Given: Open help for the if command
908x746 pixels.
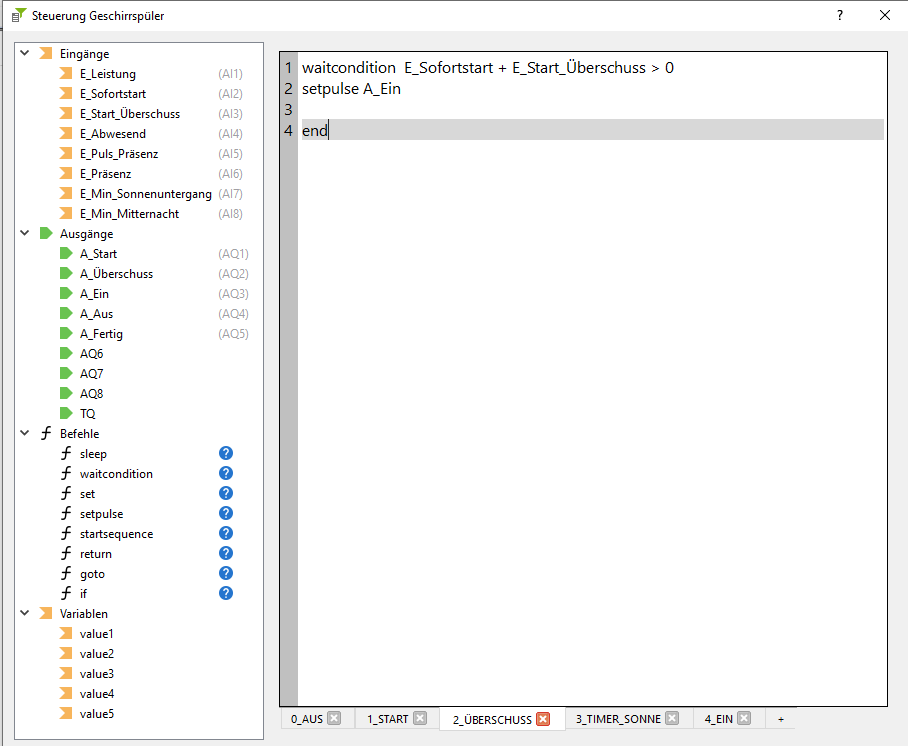Looking at the screenshot, I should [226, 594].
